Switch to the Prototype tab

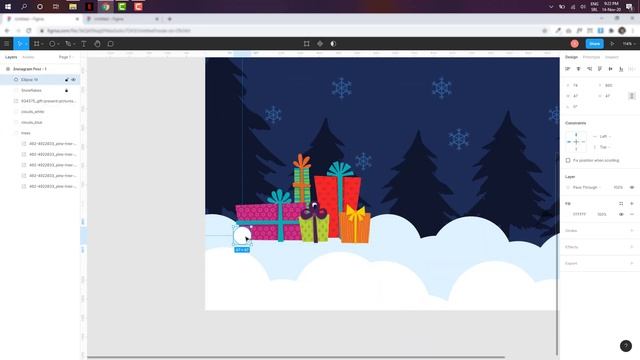pos(591,57)
